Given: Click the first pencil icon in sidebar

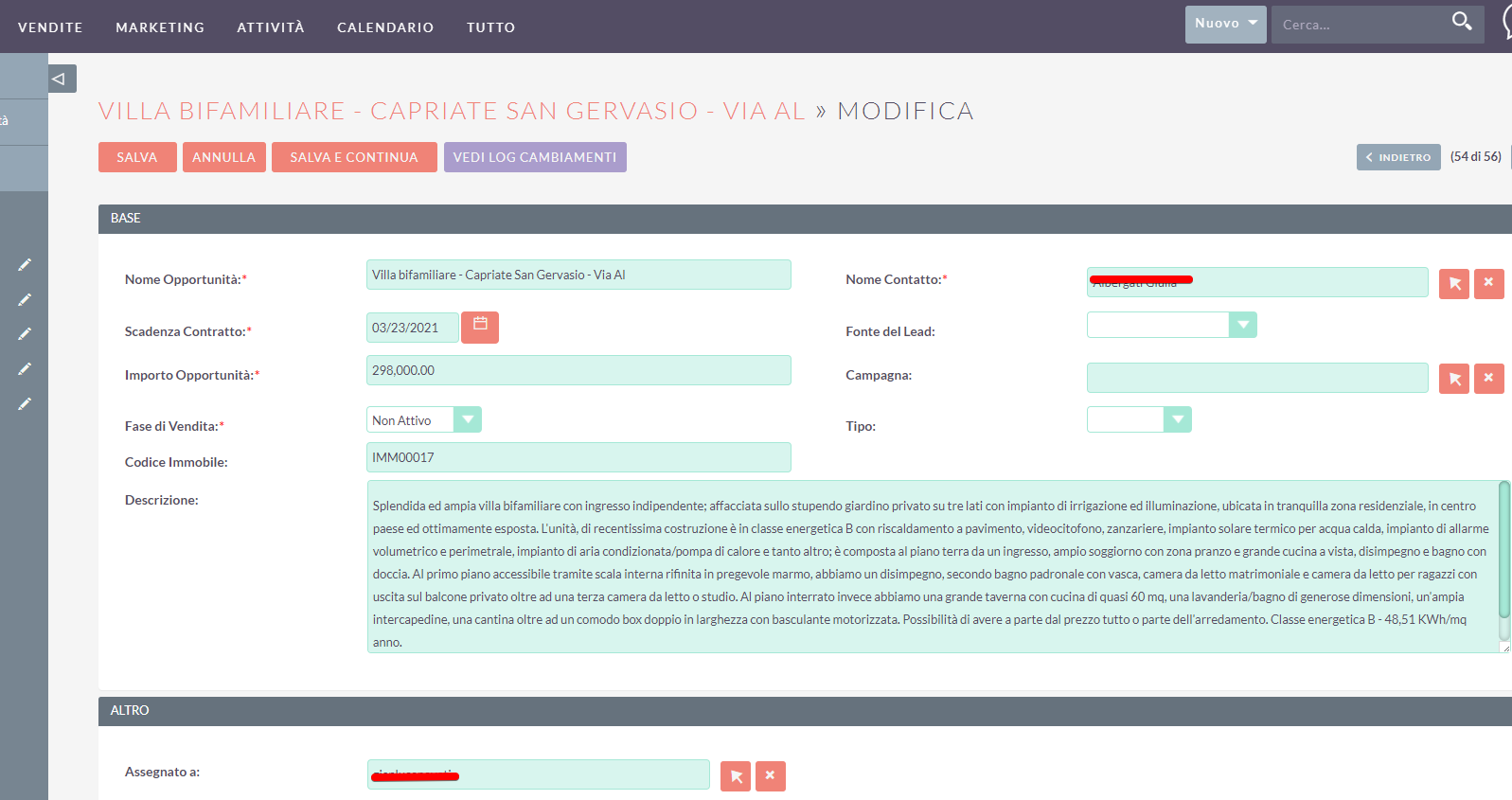Looking at the screenshot, I should coord(25,265).
